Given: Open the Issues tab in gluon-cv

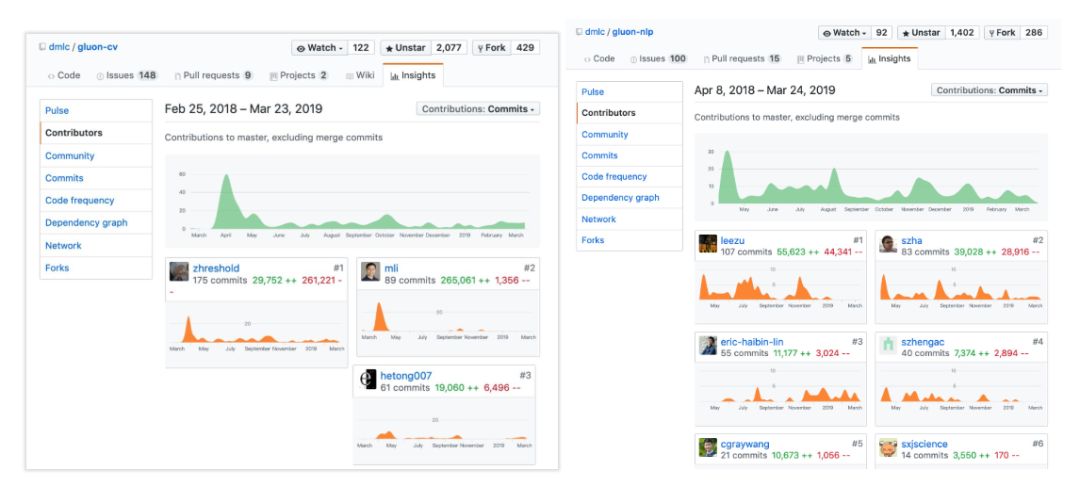Looking at the screenshot, I should point(127,75).
